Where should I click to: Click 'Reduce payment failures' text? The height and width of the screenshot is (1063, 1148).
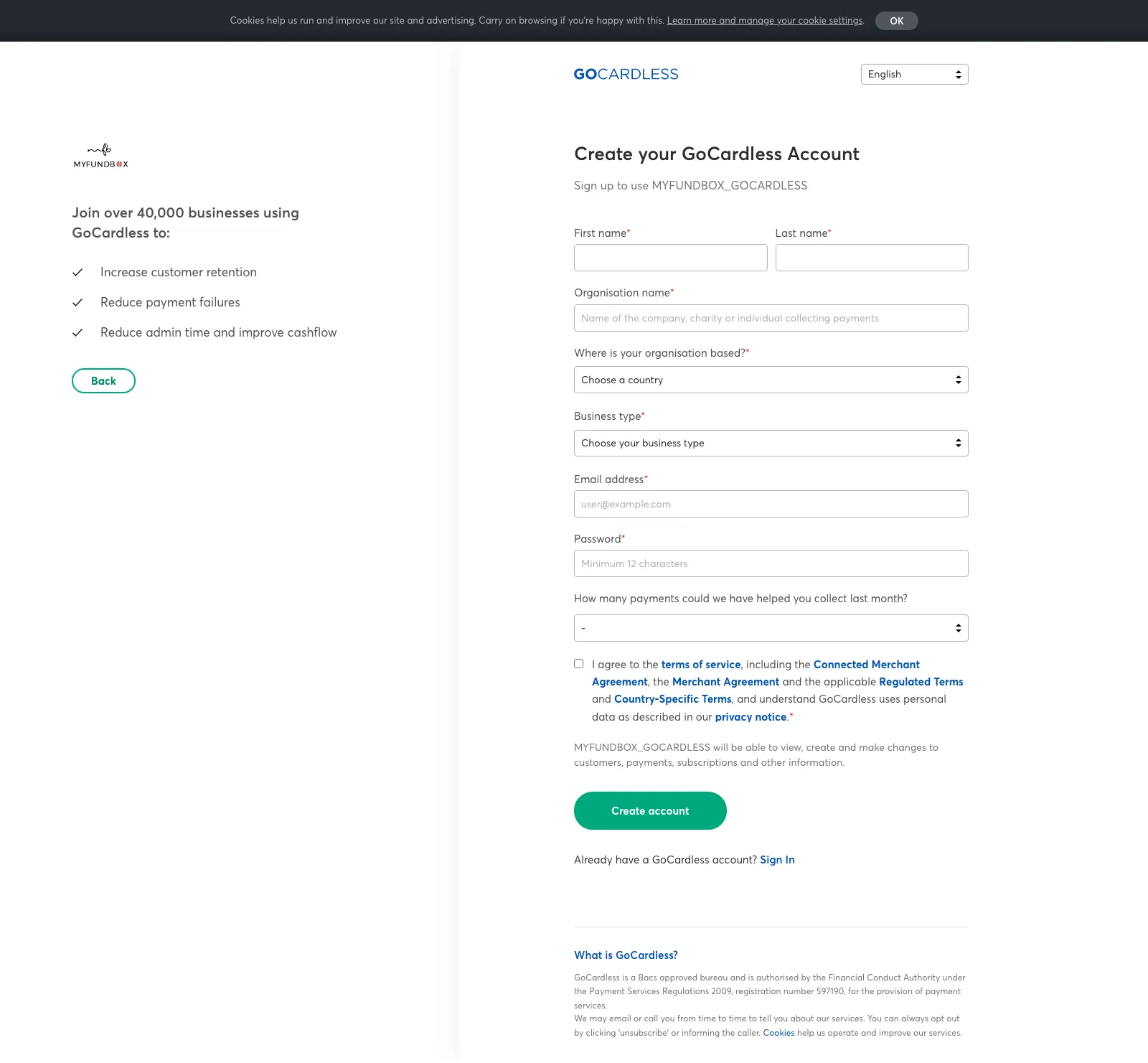click(x=170, y=302)
